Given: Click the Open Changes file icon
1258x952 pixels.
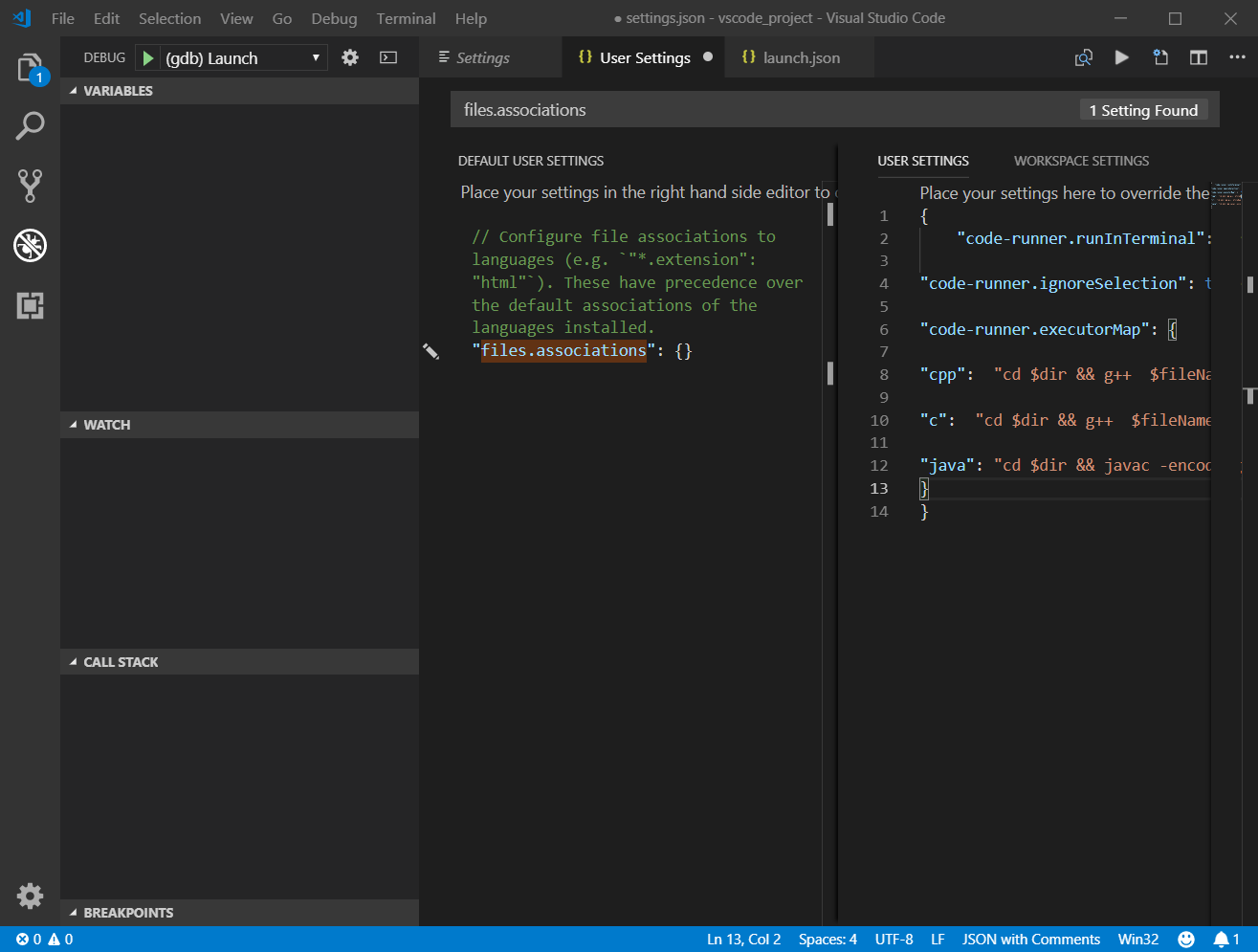Looking at the screenshot, I should click(x=1160, y=57).
